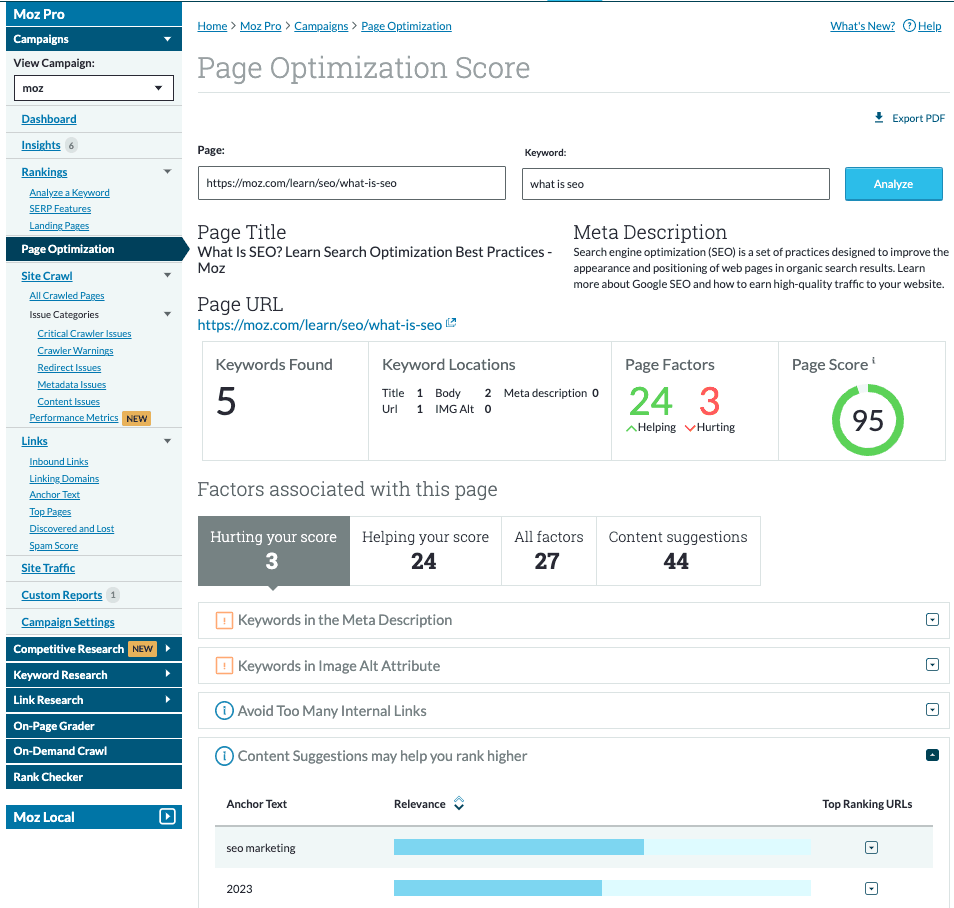This screenshot has height=908, width=954.
Task: Click the Help question mark icon
Action: coord(909,26)
